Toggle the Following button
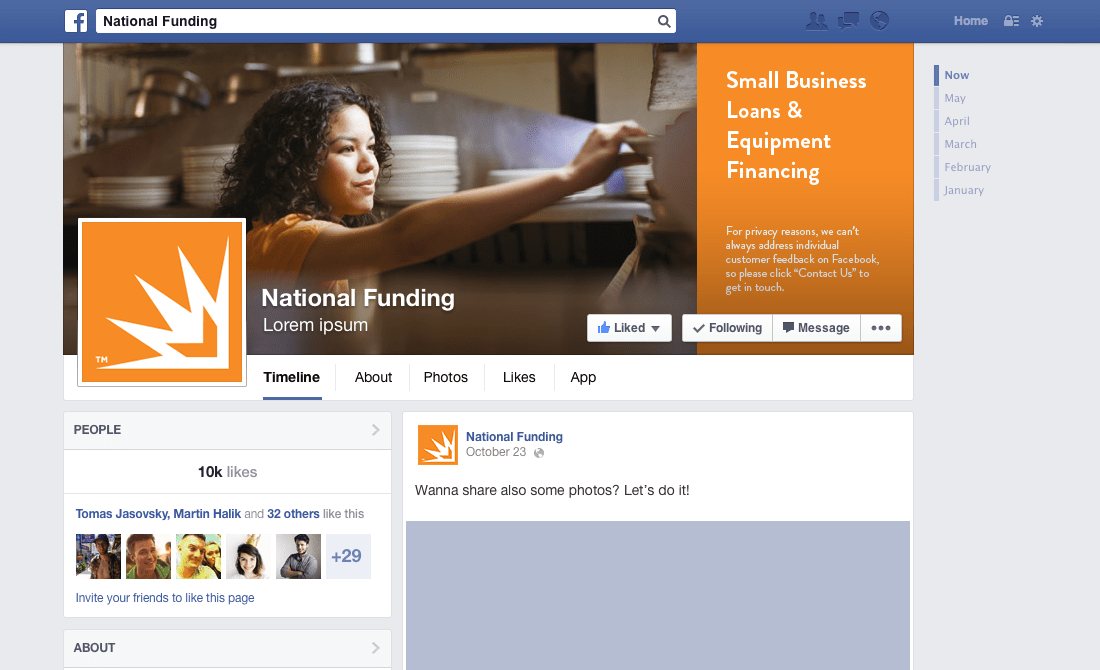The image size is (1100, 670). coord(727,328)
